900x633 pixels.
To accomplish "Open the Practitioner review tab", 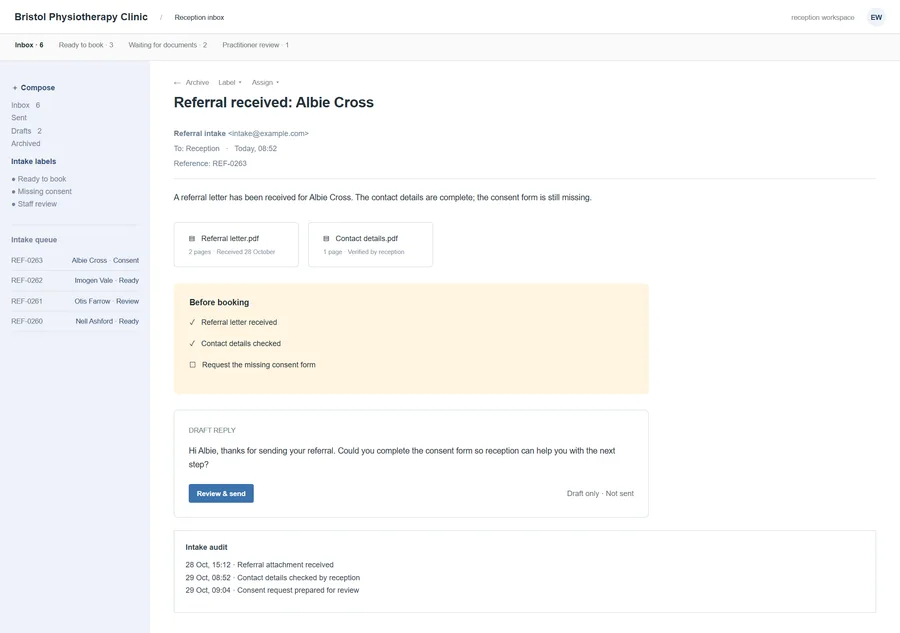I will 255,45.
